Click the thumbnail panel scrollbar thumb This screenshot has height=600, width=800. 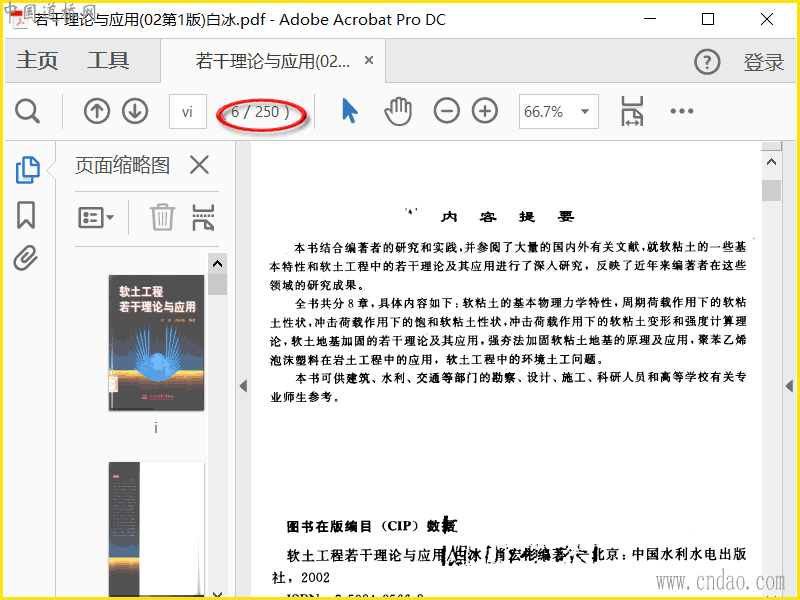217,284
